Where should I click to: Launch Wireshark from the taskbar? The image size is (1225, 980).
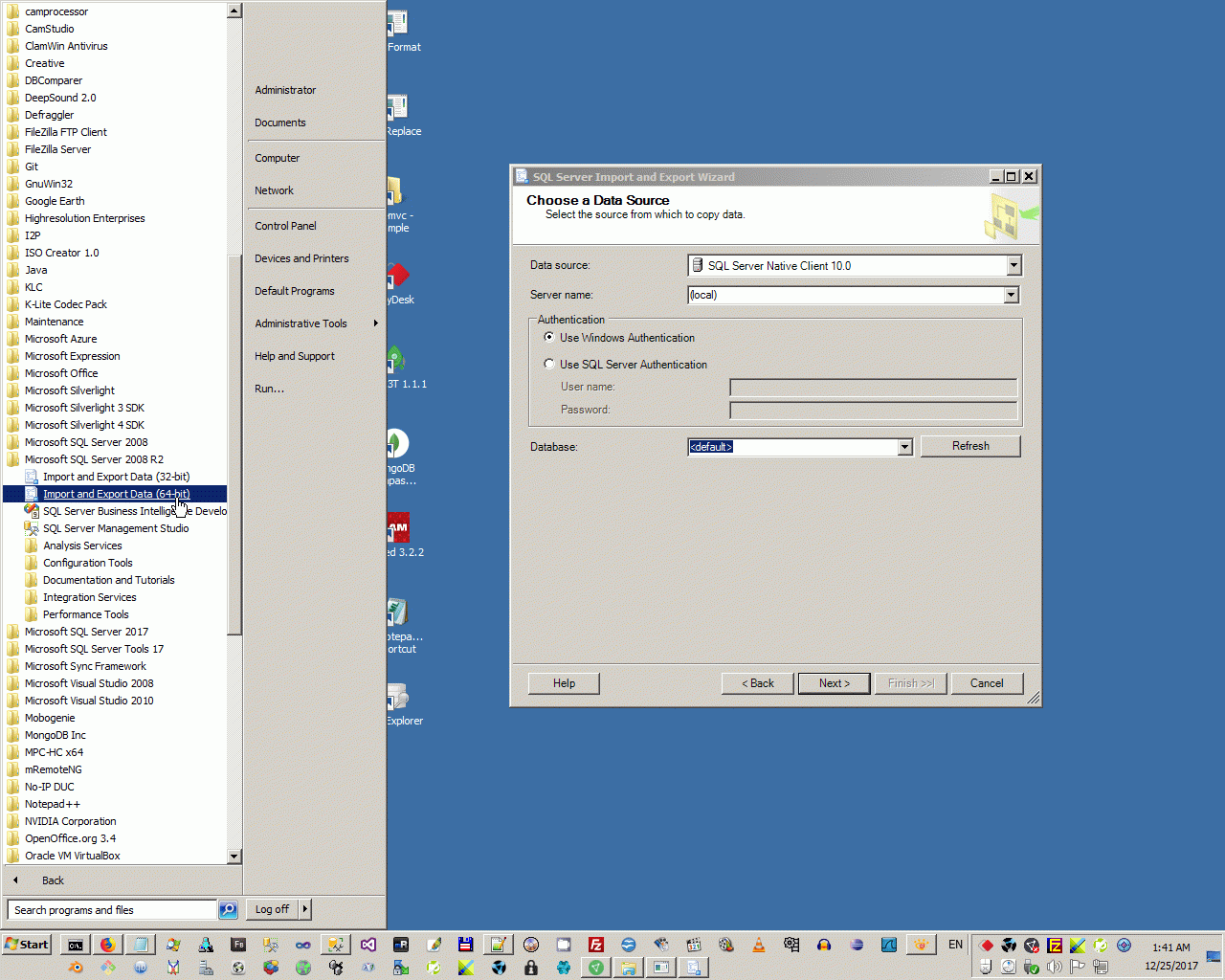click(x=889, y=945)
